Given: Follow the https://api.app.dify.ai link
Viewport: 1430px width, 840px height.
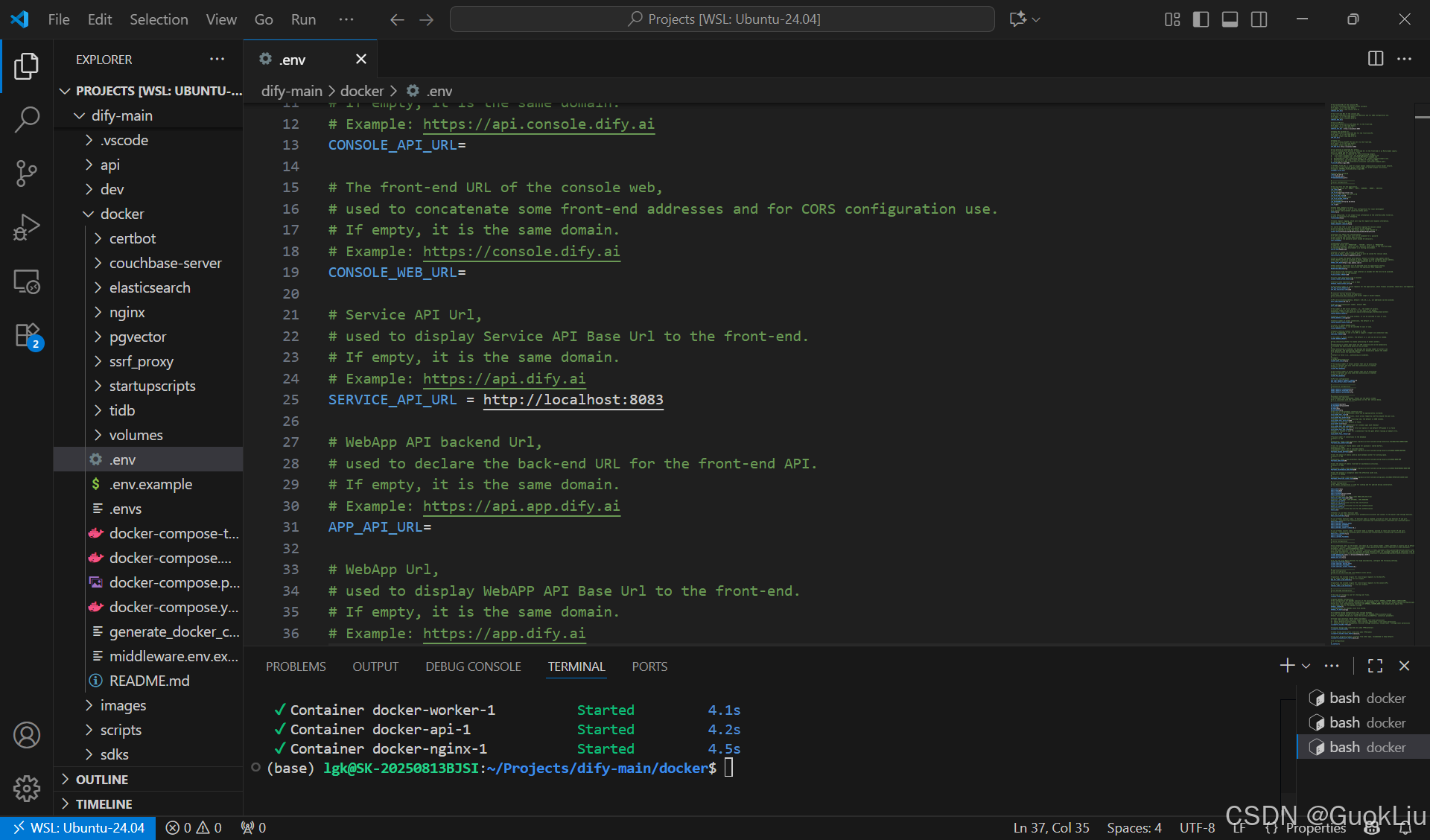Looking at the screenshot, I should tap(521, 506).
